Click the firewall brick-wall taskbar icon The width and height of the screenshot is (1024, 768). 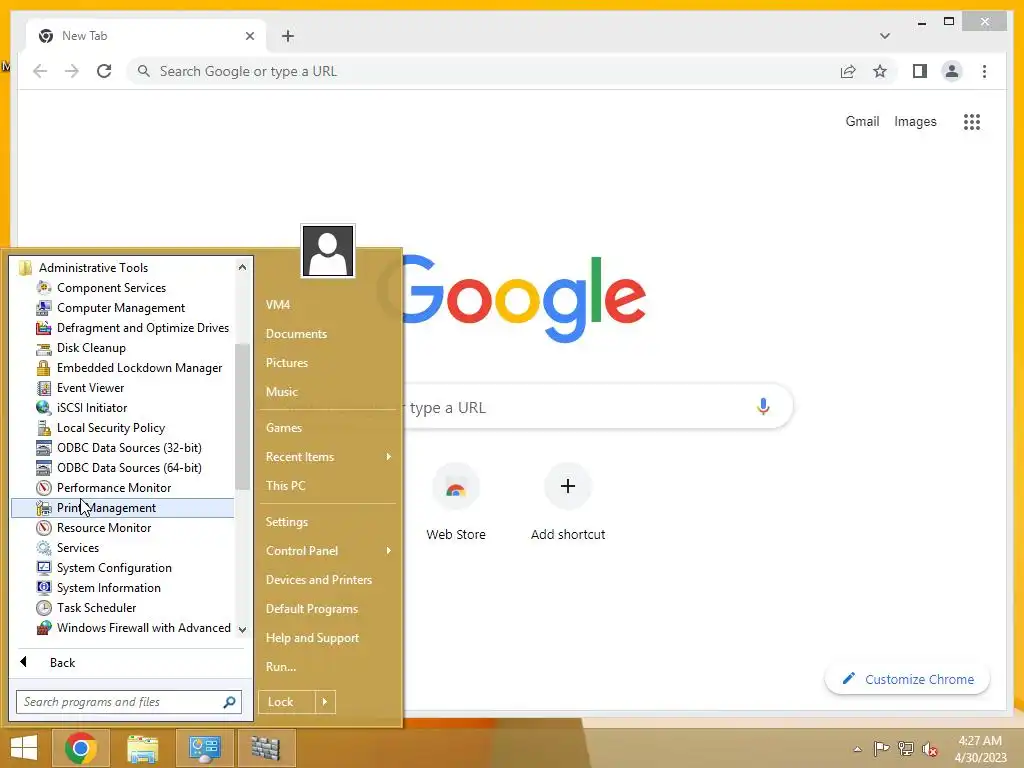tap(266, 748)
